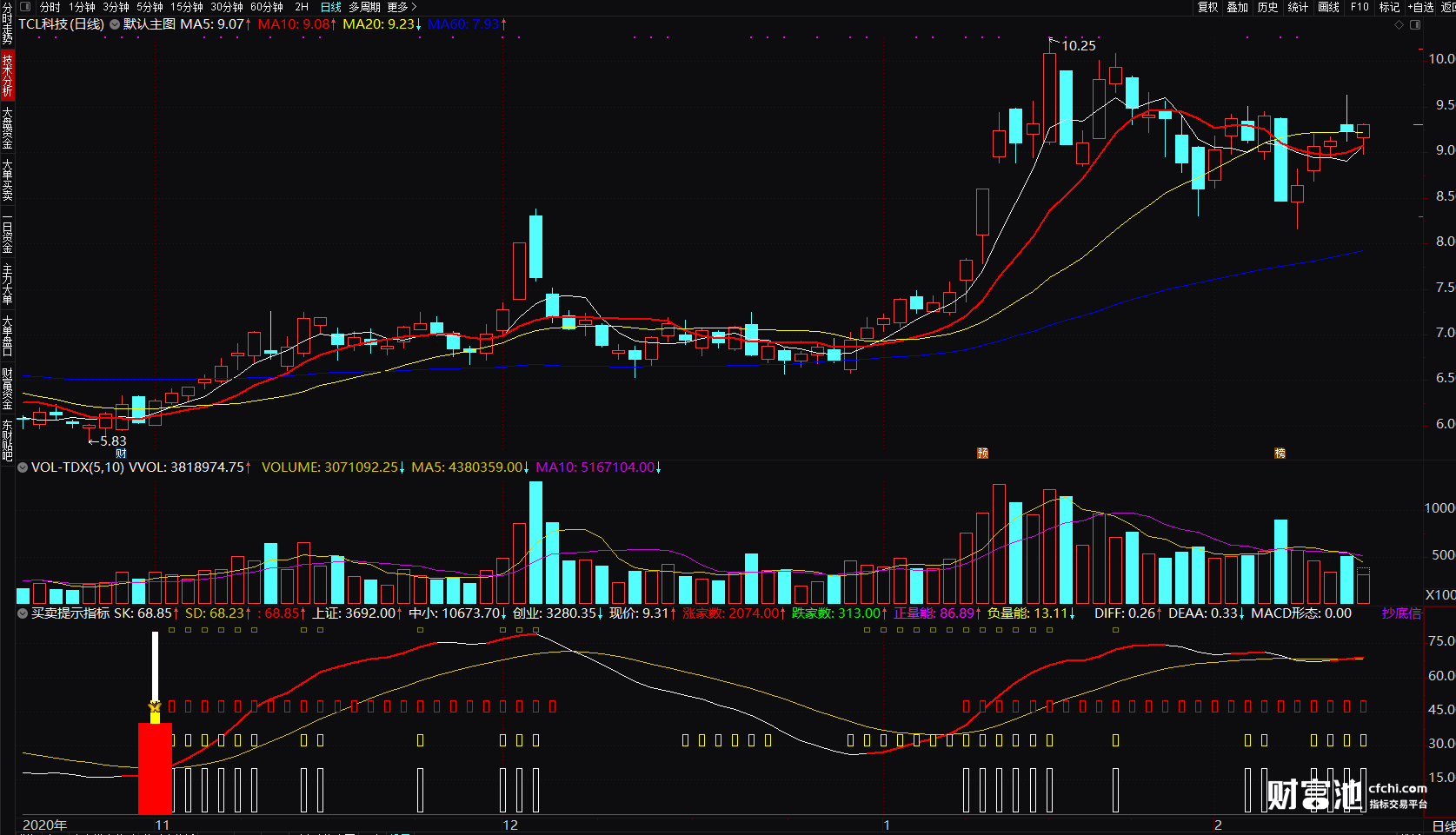Select the 日线 daily period
Screen dimensions: 1456x835
pyautogui.click(x=331, y=7)
